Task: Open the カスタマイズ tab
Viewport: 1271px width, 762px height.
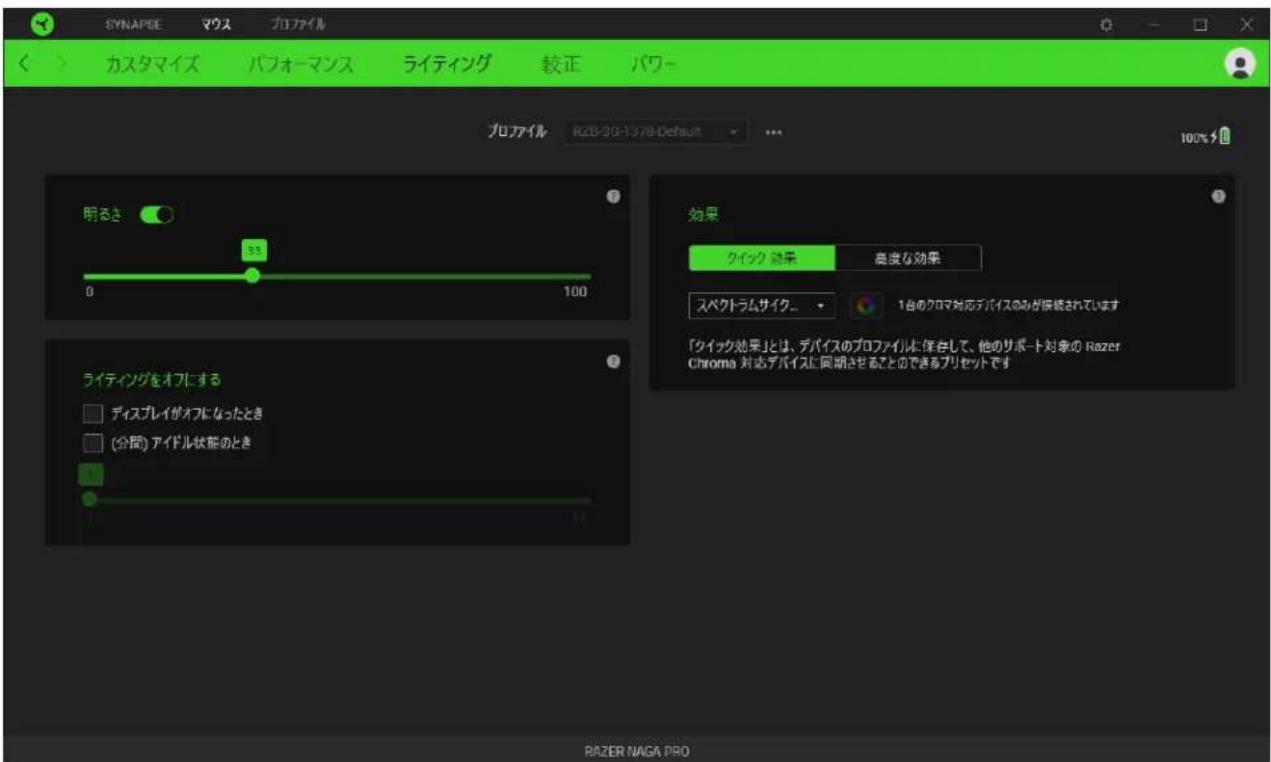Action: coord(152,65)
